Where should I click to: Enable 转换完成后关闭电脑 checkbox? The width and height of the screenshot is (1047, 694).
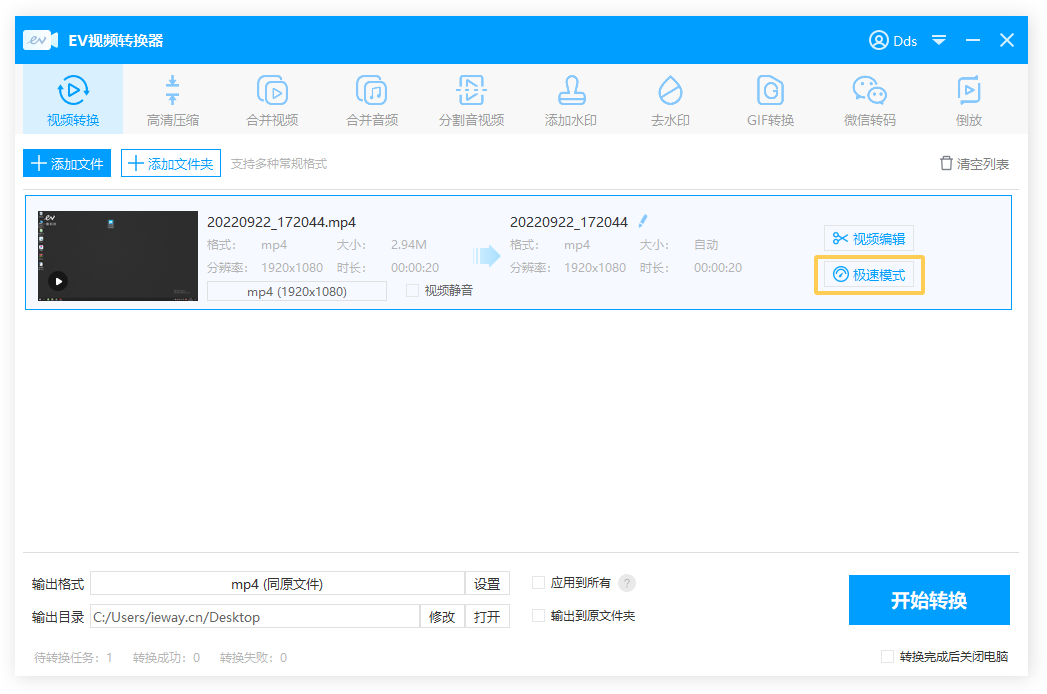click(x=887, y=657)
